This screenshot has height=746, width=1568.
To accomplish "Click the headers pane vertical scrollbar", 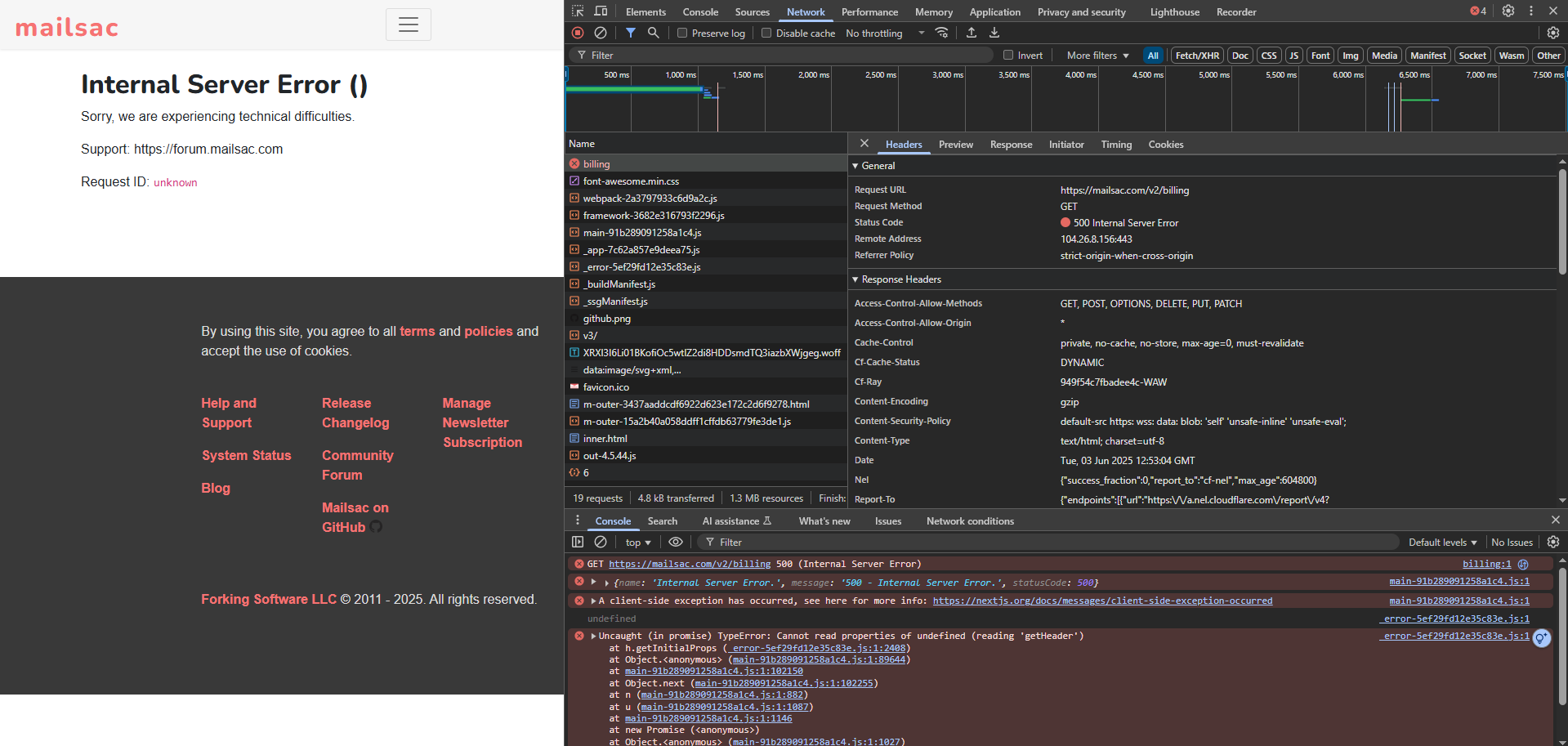I will coord(1562,221).
